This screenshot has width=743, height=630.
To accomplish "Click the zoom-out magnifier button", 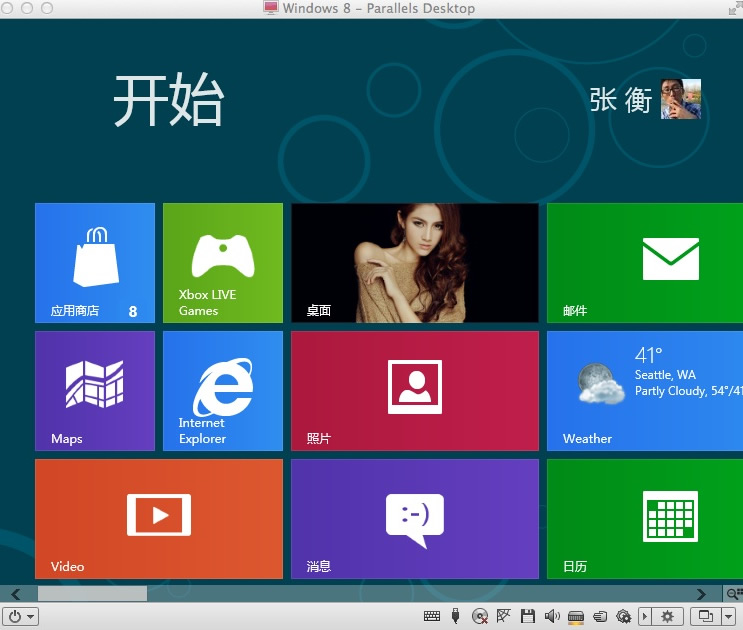I will (x=733, y=594).
